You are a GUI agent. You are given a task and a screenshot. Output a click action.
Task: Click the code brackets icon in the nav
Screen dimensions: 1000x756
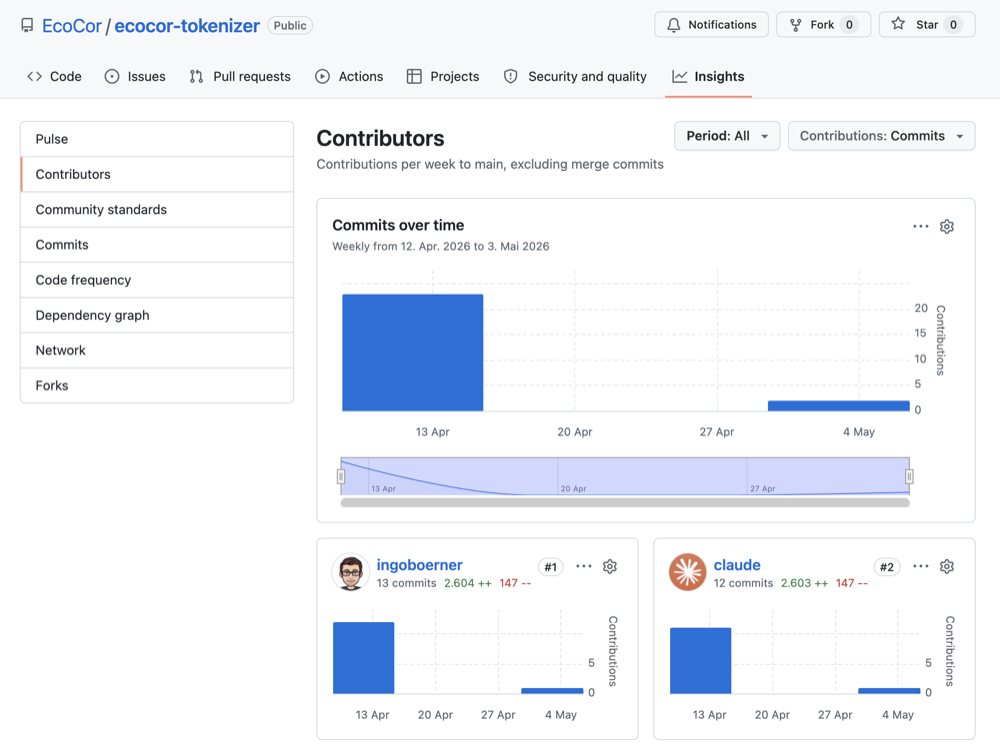(x=34, y=77)
